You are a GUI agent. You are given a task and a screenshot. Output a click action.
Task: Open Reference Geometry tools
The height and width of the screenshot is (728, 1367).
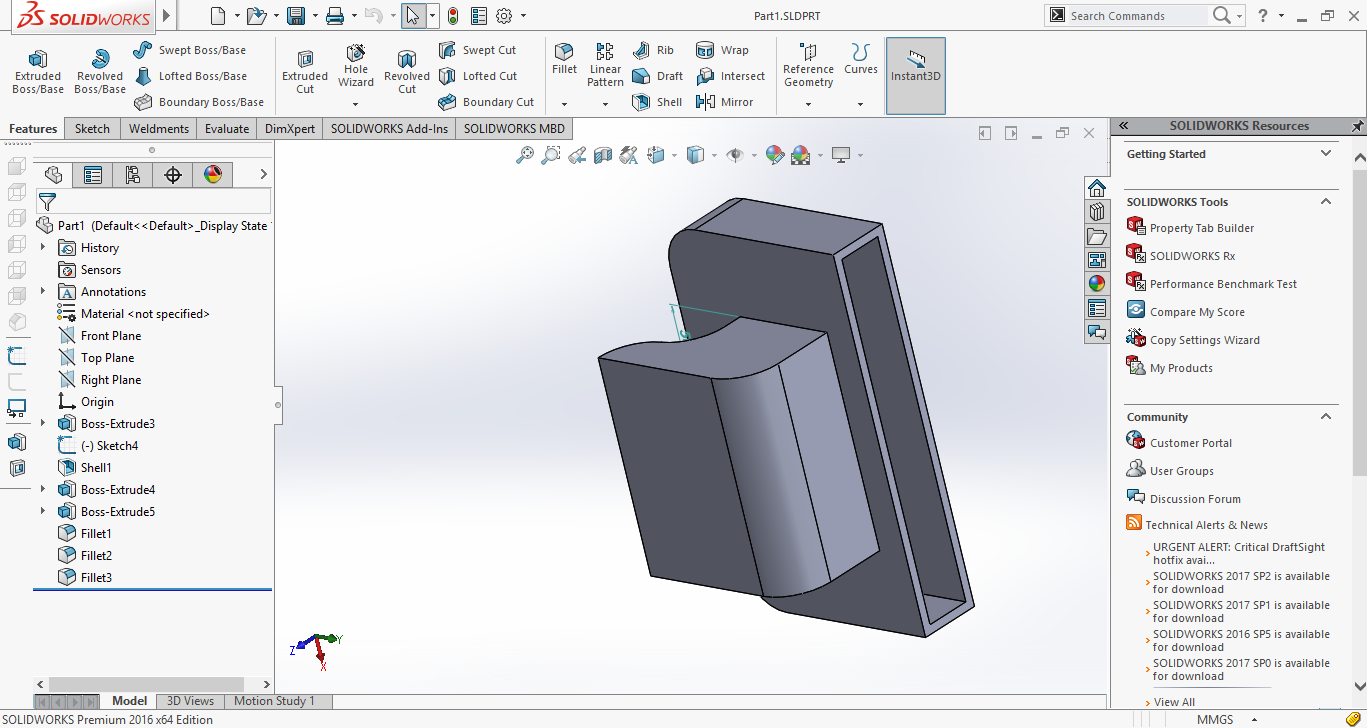[808, 65]
